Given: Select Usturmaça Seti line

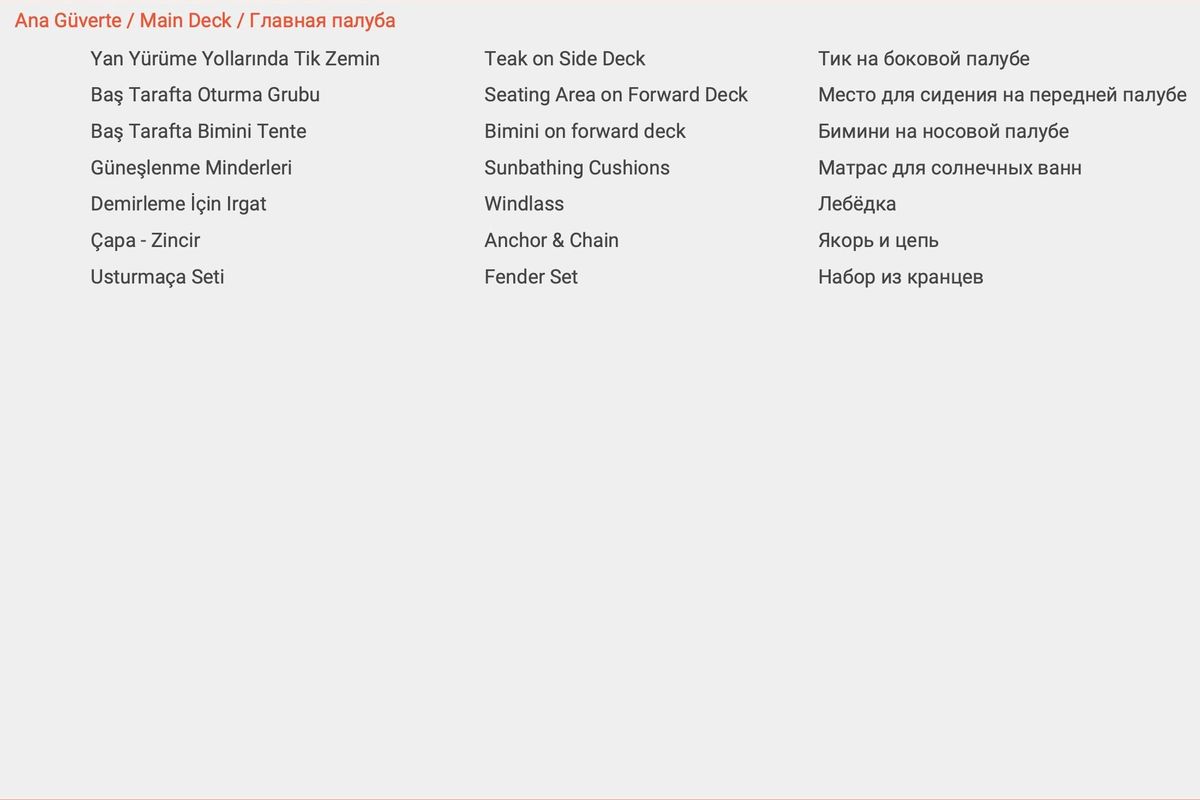Looking at the screenshot, I should point(157,277).
